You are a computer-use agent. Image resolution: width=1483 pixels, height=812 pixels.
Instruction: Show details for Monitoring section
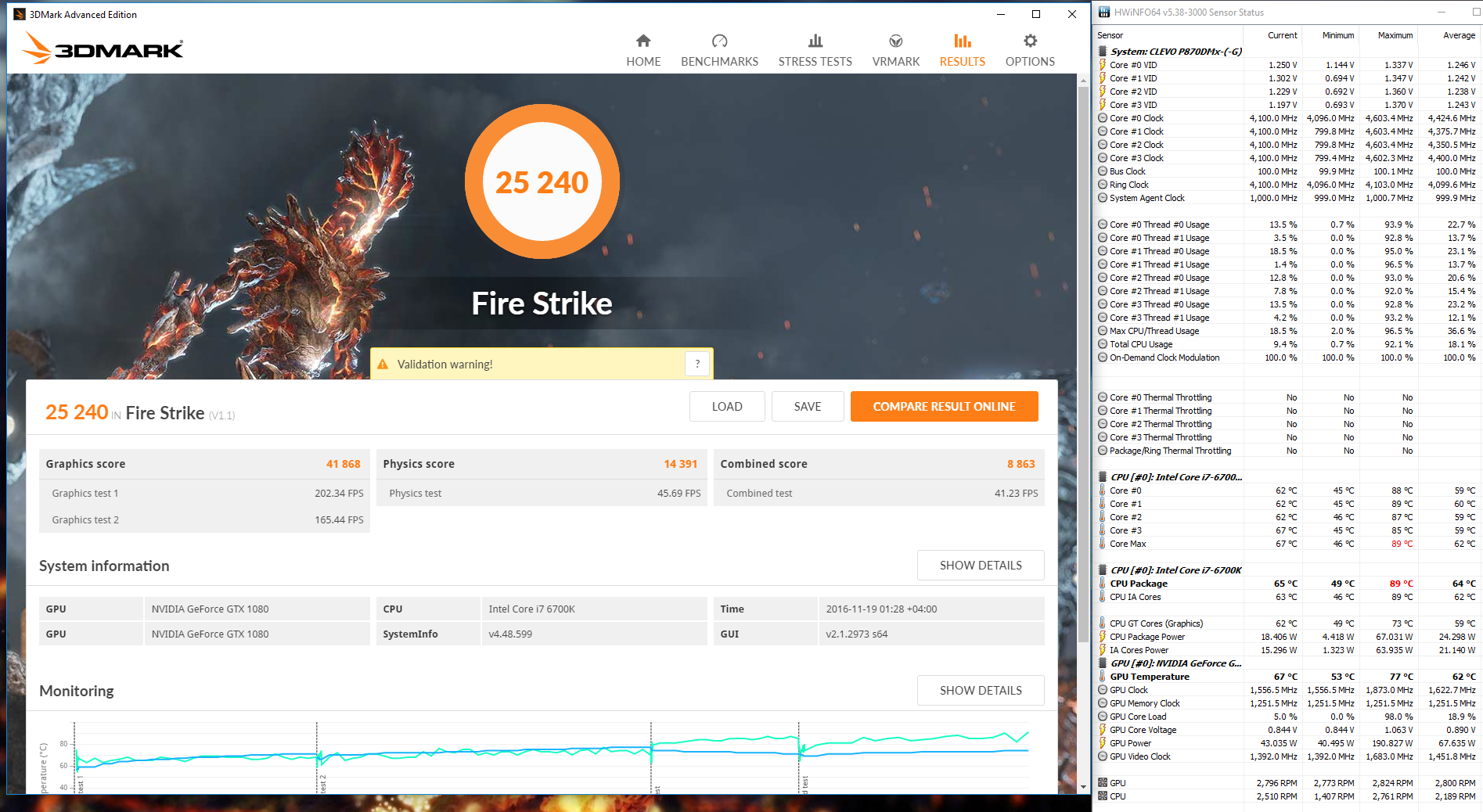[x=981, y=691]
